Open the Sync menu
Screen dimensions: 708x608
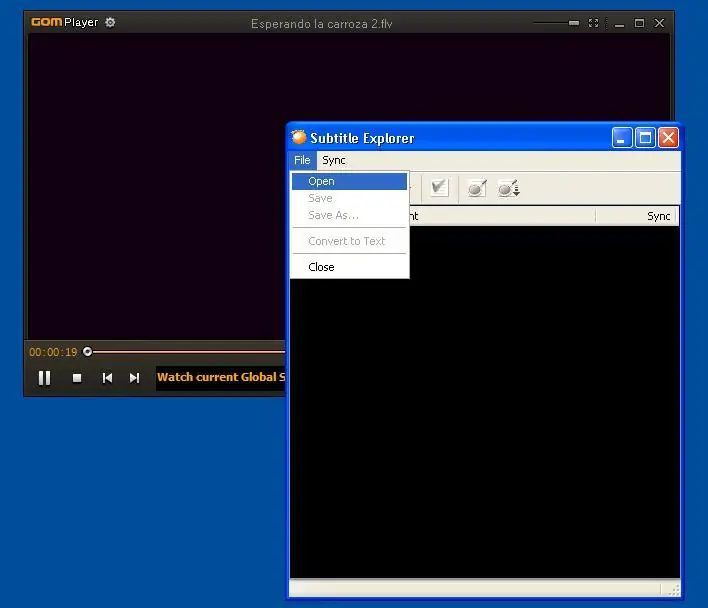click(334, 160)
